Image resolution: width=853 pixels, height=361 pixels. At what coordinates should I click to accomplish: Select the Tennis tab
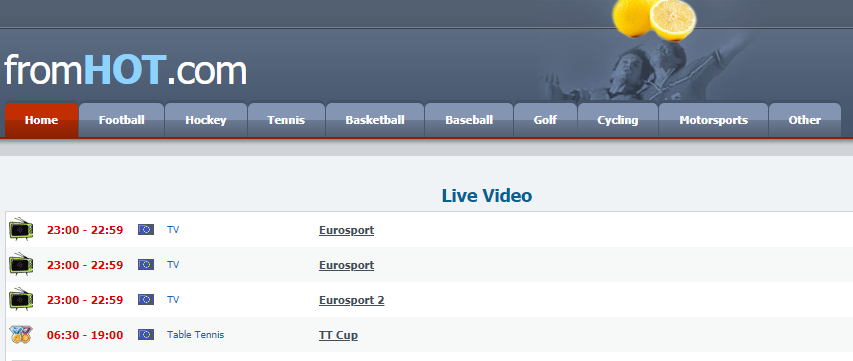(286, 120)
